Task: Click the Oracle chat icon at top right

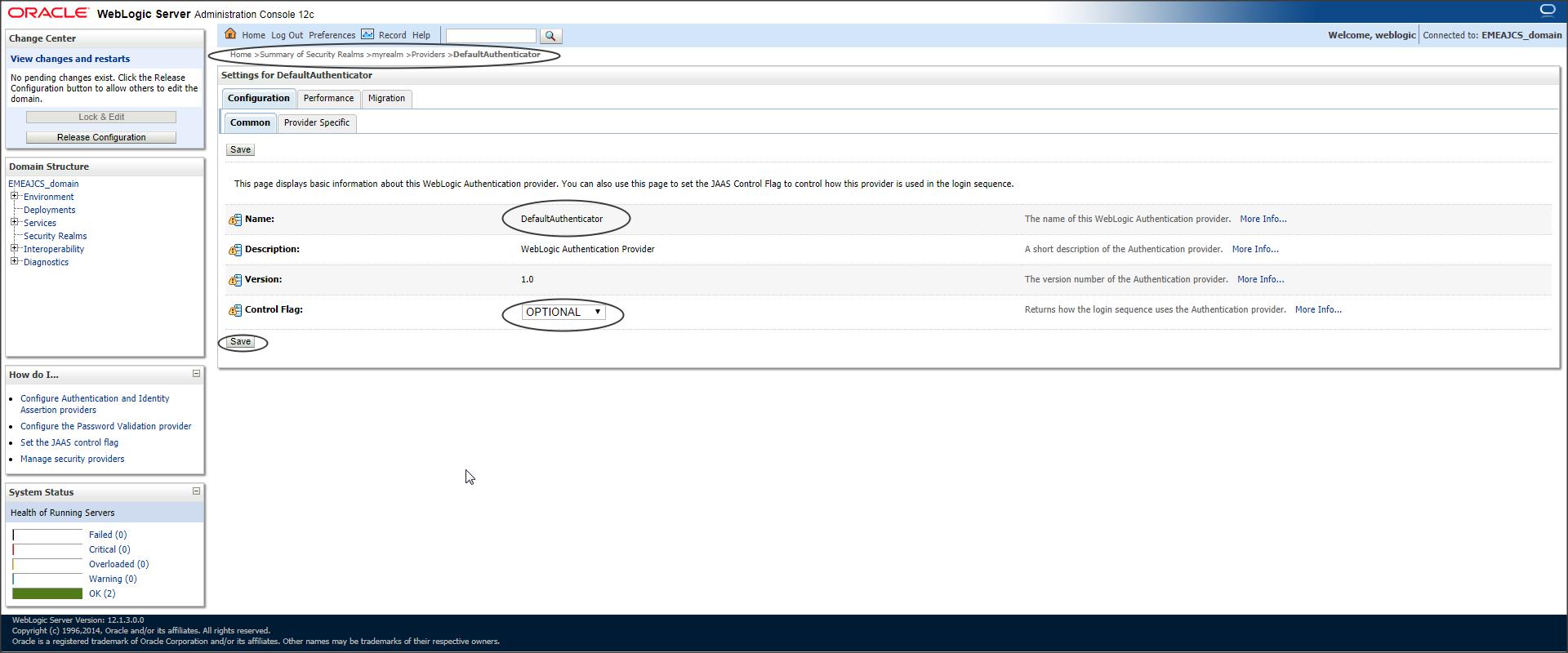Action: (1547, 11)
